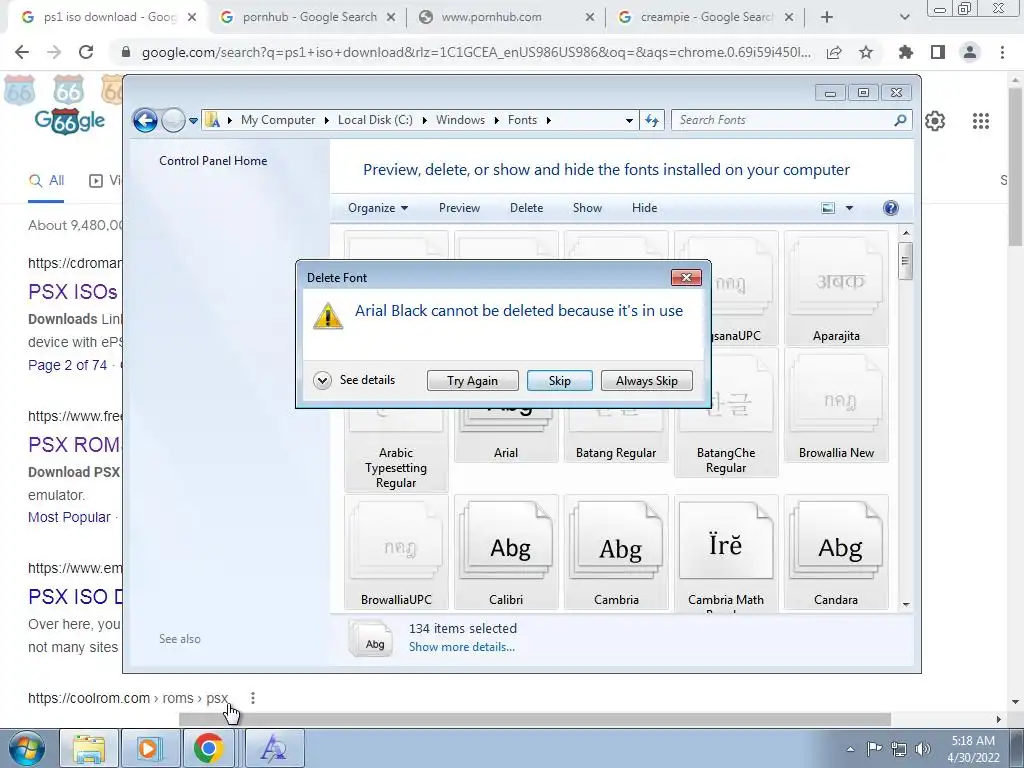Click Fonts breadcrumb segment
This screenshot has height=768, width=1024.
pyautogui.click(x=522, y=120)
